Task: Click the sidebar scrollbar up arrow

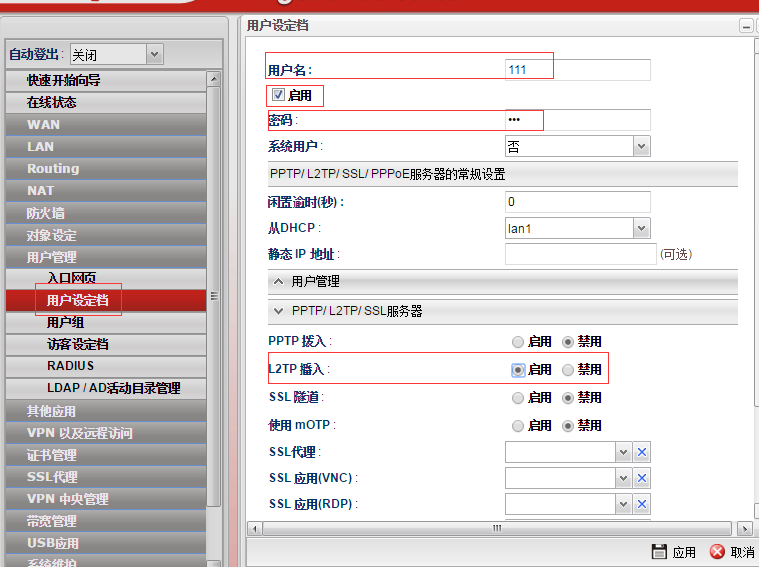Action: point(214,78)
